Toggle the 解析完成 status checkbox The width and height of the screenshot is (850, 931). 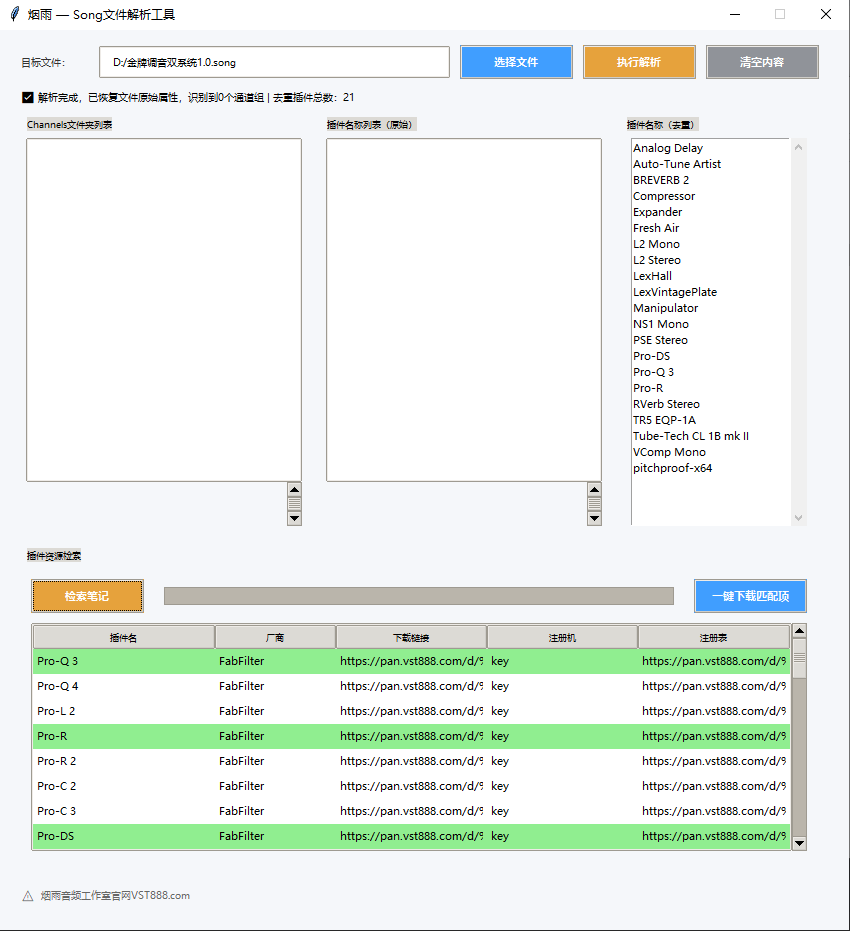click(x=28, y=98)
